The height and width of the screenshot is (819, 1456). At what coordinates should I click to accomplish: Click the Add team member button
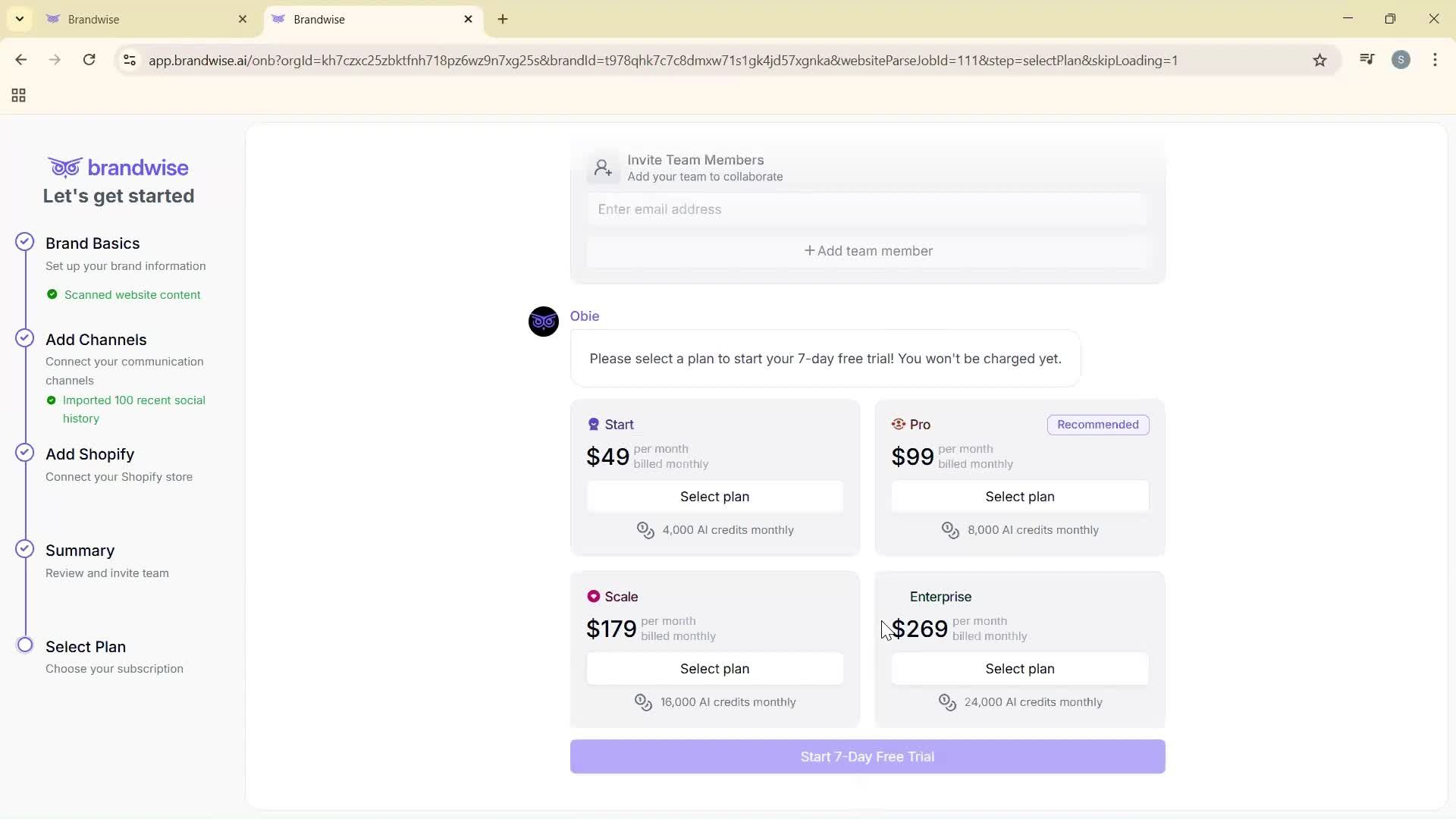[867, 250]
